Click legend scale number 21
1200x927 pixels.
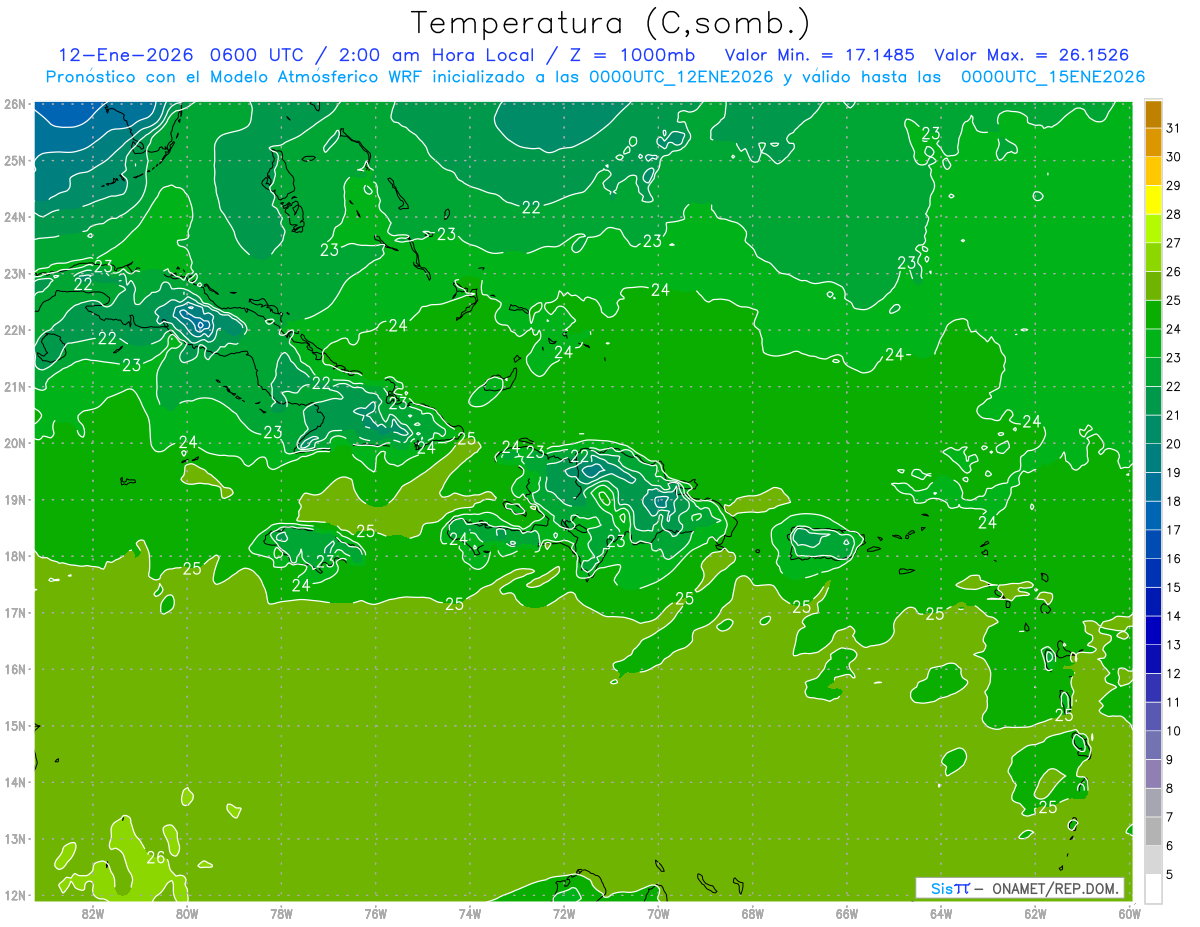coord(1174,415)
